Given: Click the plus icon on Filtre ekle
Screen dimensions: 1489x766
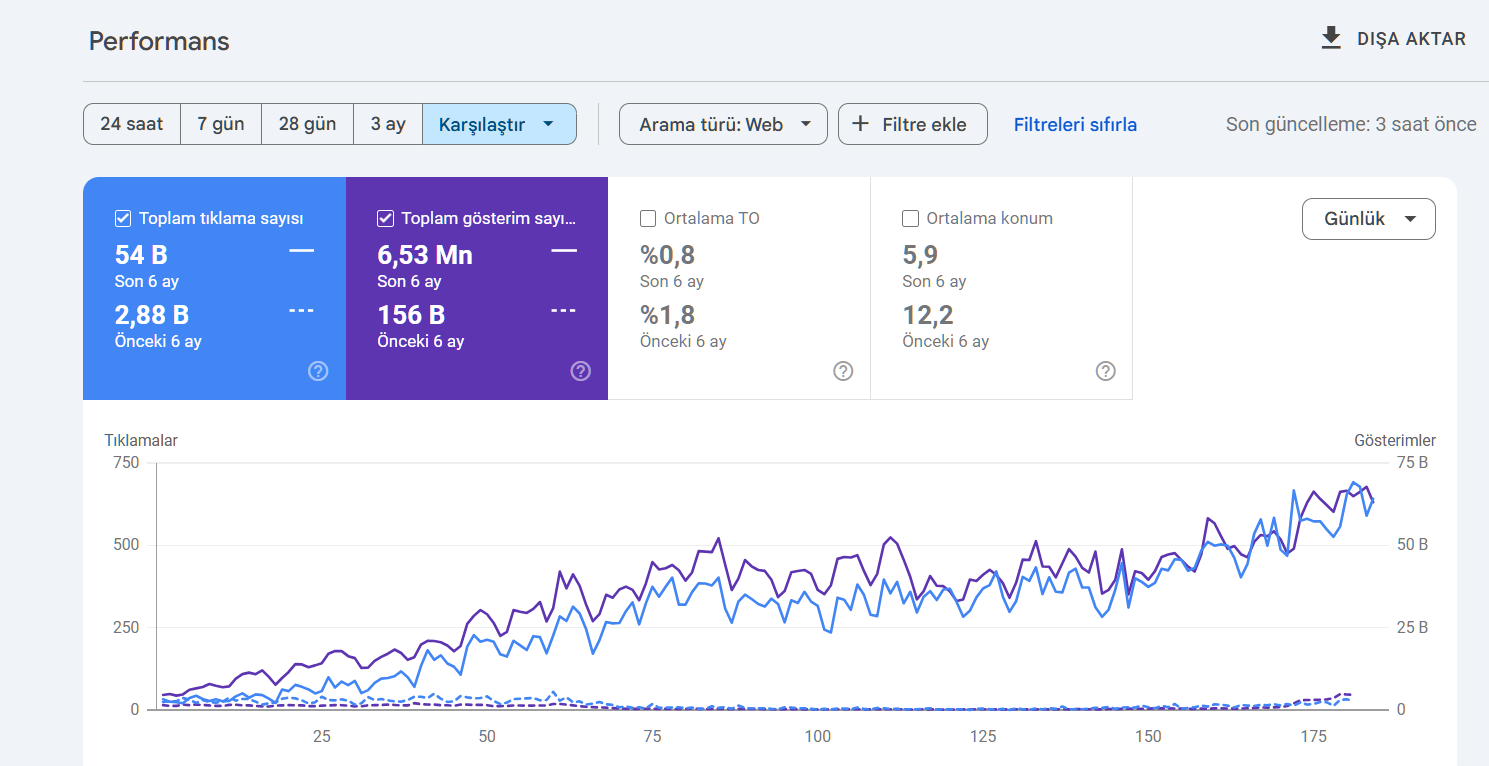Looking at the screenshot, I should coord(860,124).
